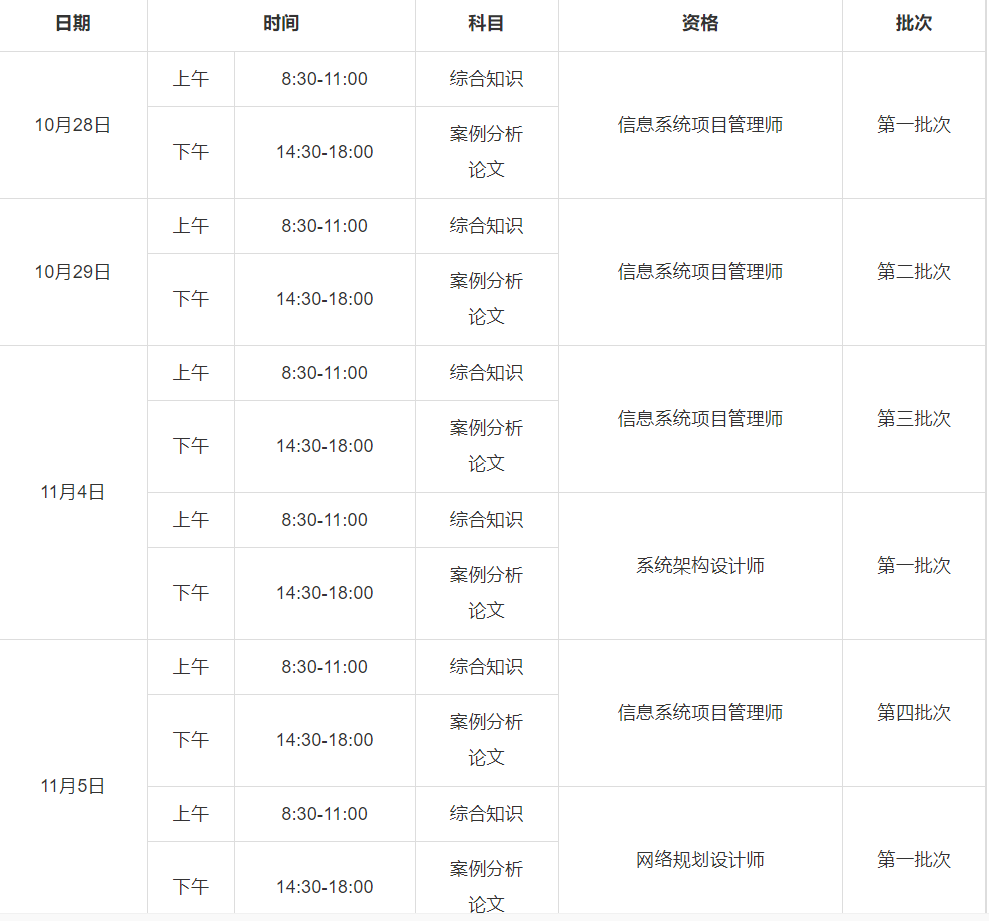The image size is (989, 921).
Task: Click 第一批次 in the 网络规划设计师 row
Action: (913, 860)
